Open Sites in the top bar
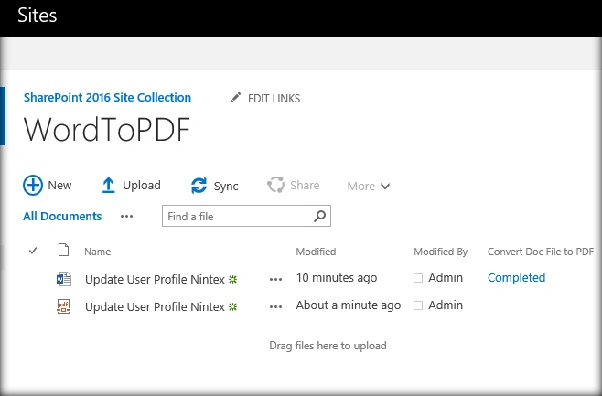The height and width of the screenshot is (396, 602). click(x=37, y=15)
